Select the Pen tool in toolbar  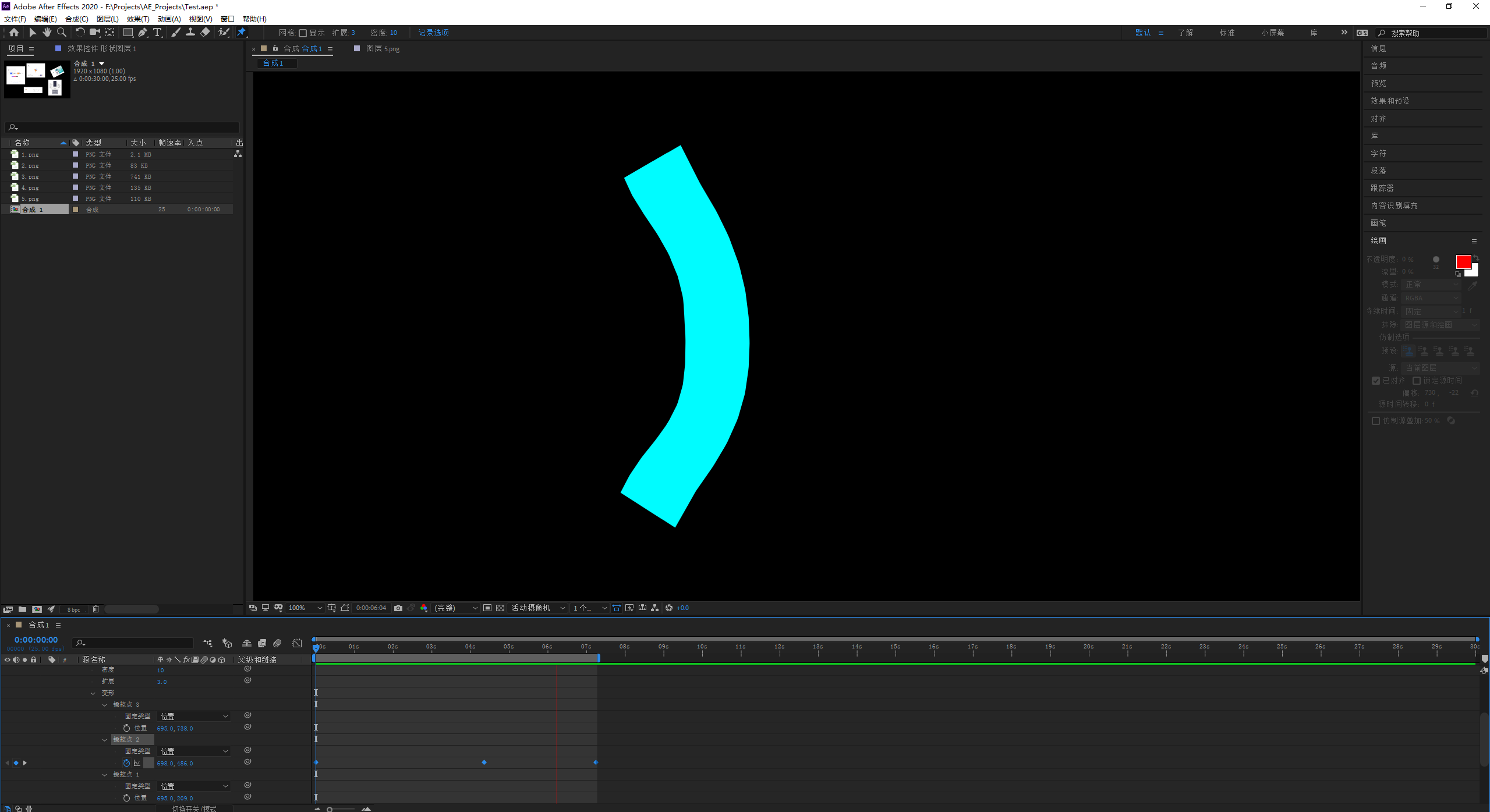pos(143,33)
